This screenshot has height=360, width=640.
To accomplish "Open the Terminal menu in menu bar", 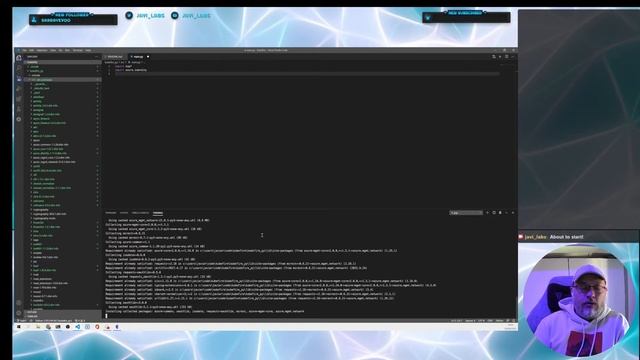I will tap(78, 50).
